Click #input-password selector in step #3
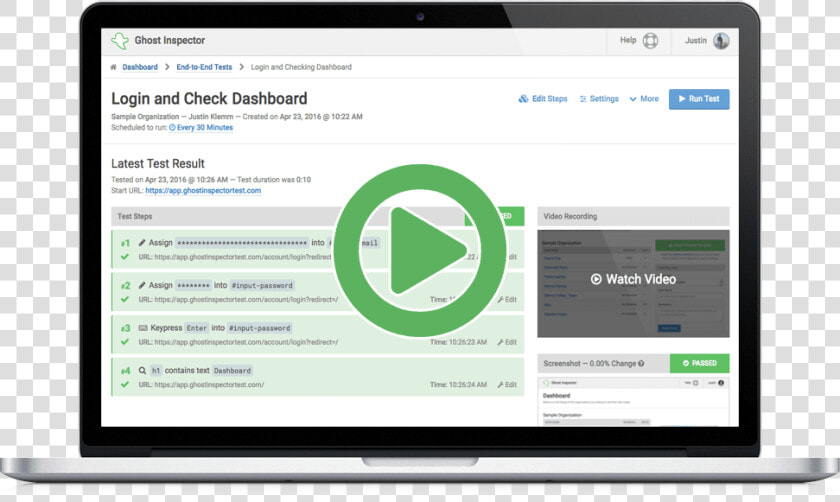This screenshot has width=840, height=502. coord(260,328)
